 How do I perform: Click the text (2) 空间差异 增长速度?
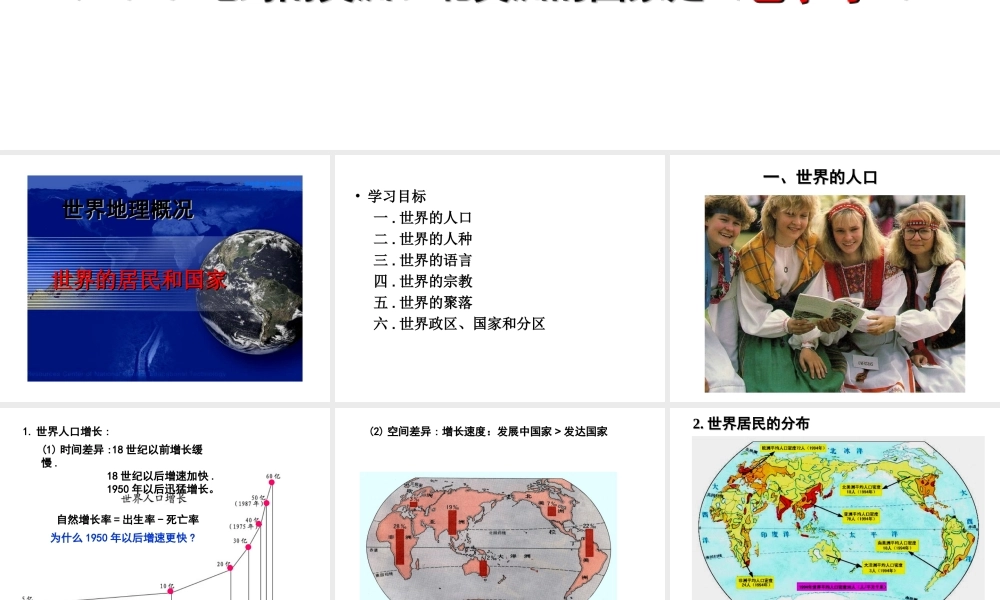tap(489, 432)
